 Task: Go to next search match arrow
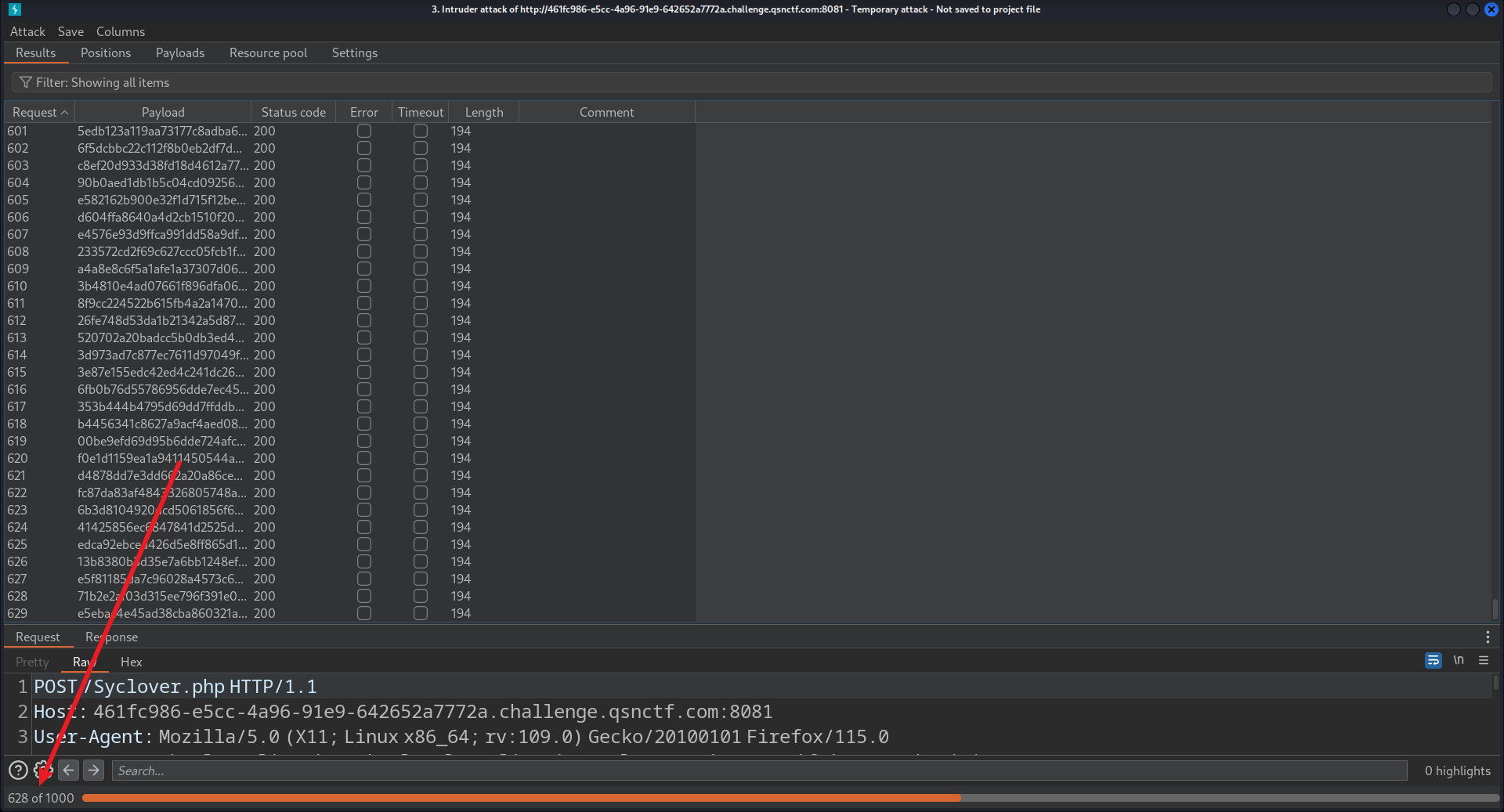pyautogui.click(x=94, y=770)
